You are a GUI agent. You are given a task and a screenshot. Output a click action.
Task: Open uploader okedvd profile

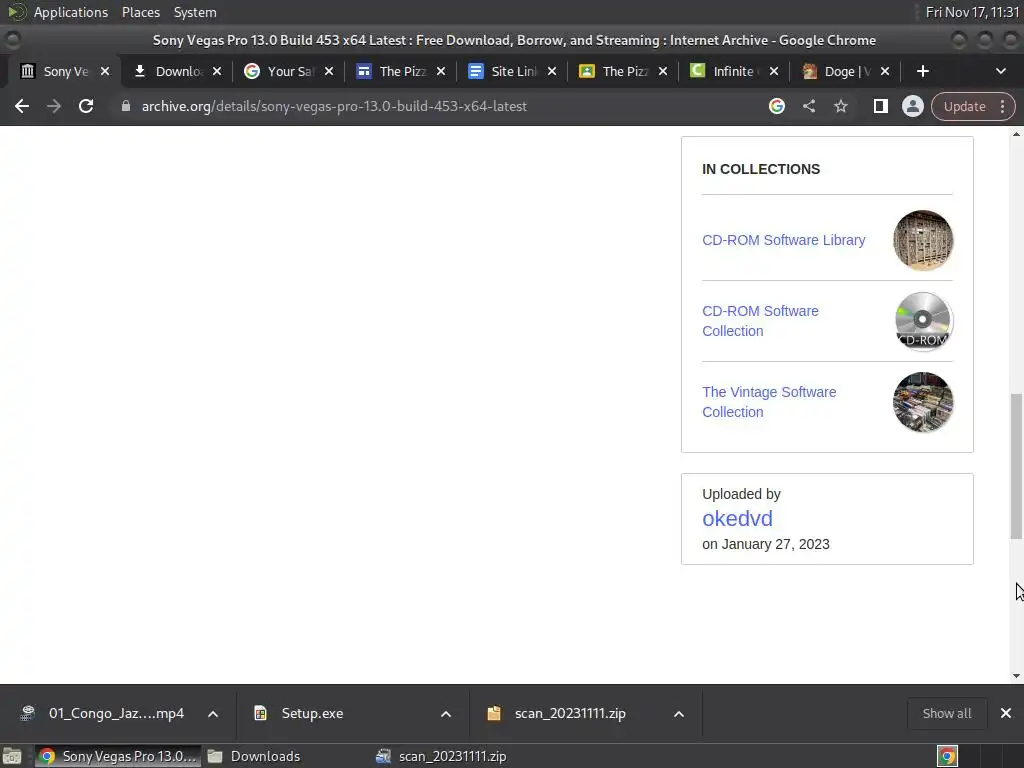point(737,519)
